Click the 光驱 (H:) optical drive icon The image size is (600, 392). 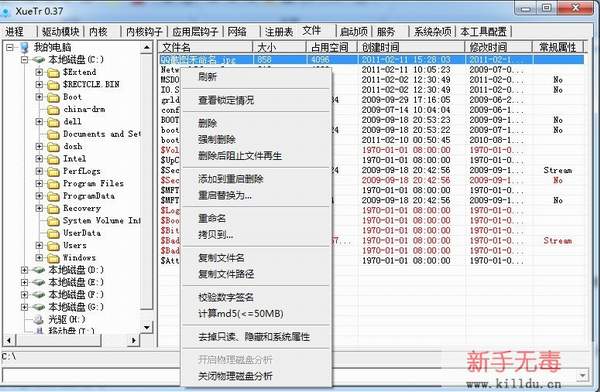click(x=39, y=319)
